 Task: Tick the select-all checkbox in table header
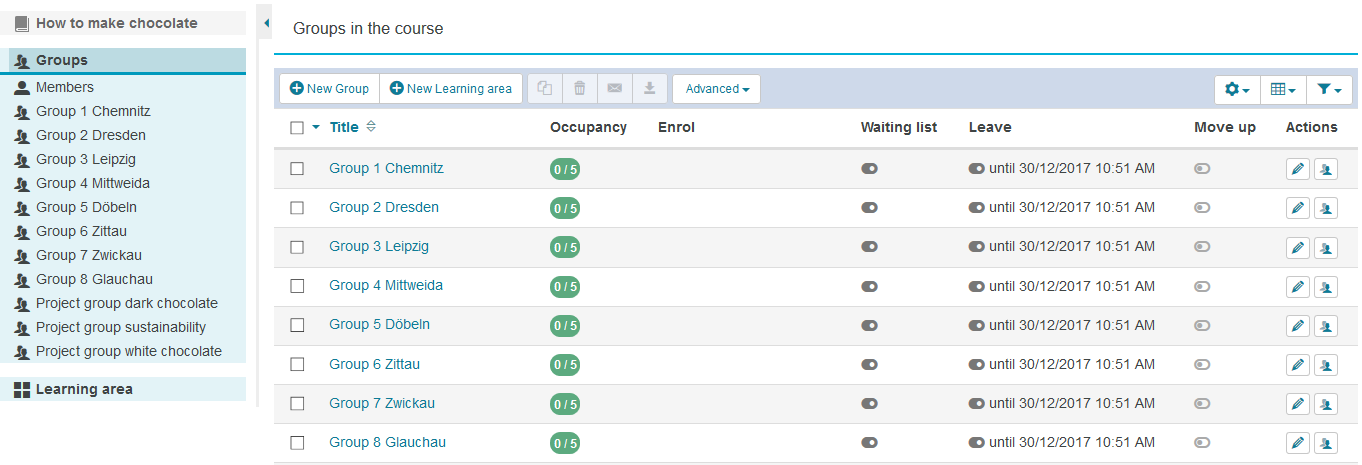[x=297, y=127]
